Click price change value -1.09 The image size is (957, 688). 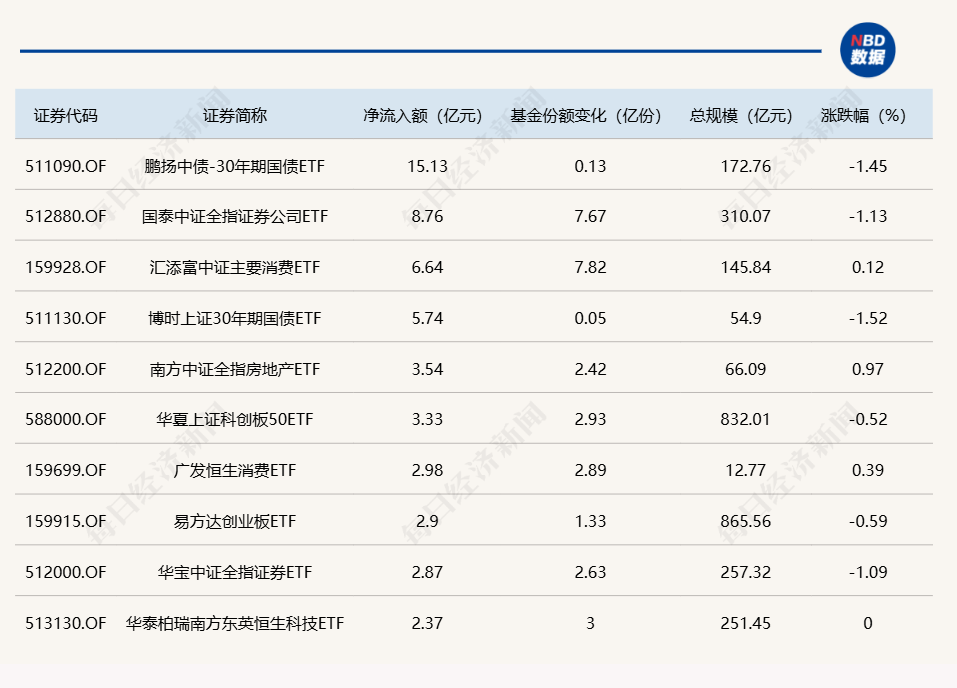coord(868,572)
